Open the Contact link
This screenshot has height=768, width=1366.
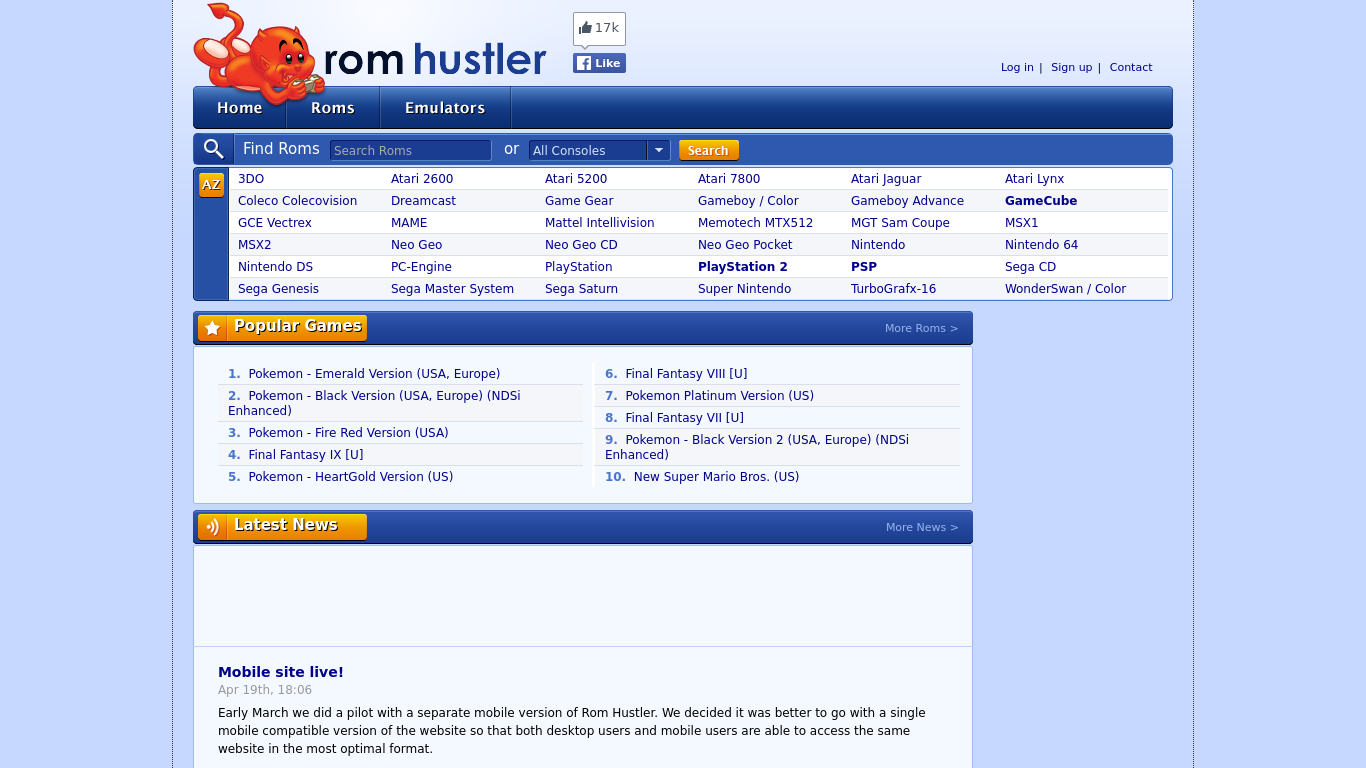click(x=1130, y=67)
